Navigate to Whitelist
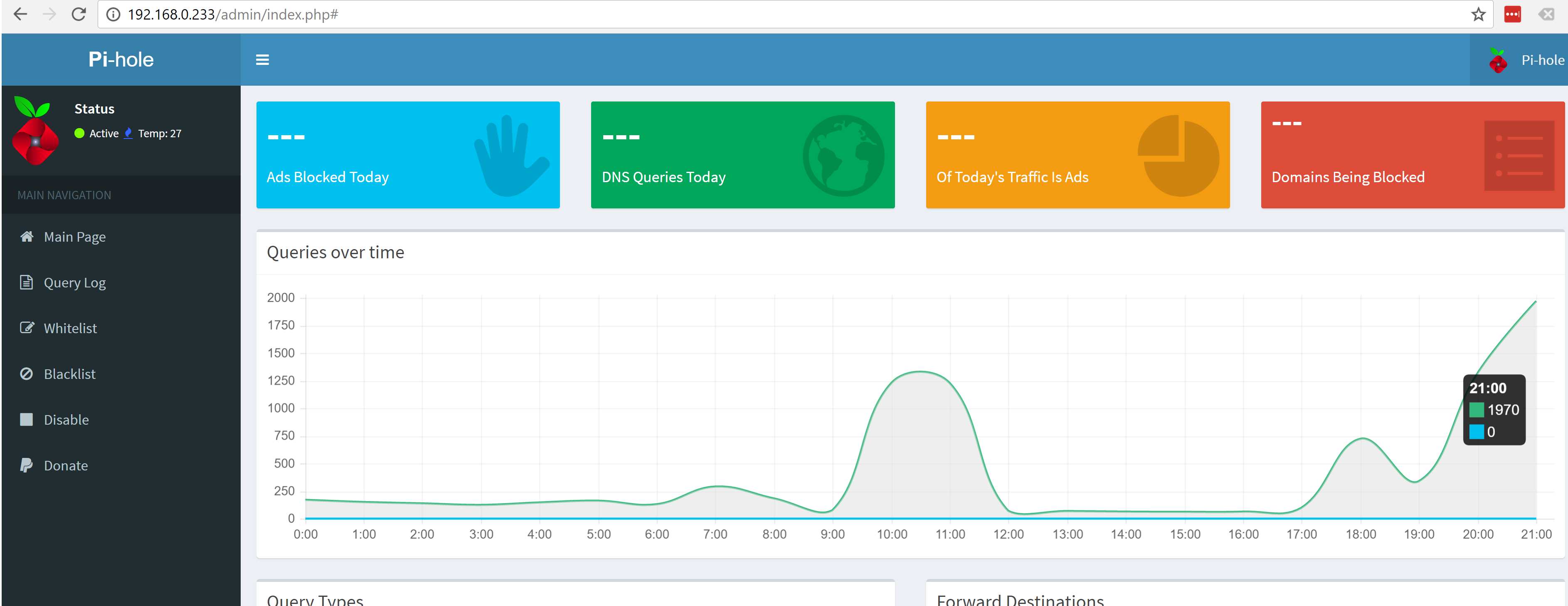The image size is (1568, 606). [121, 328]
